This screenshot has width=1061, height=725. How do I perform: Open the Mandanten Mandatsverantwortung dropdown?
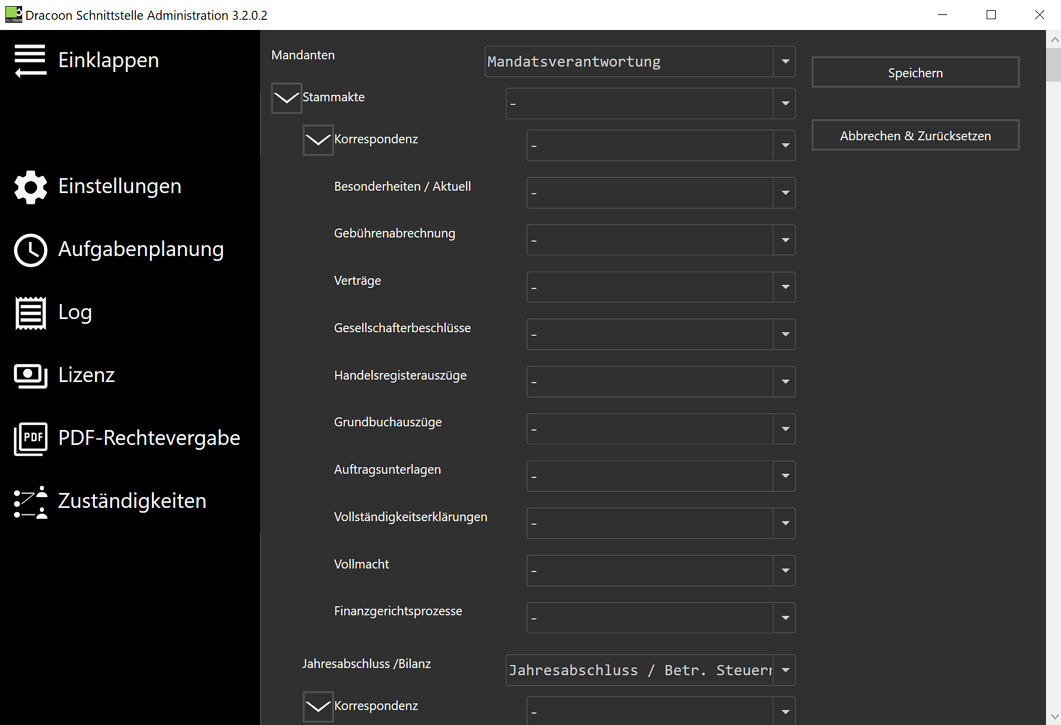click(639, 62)
